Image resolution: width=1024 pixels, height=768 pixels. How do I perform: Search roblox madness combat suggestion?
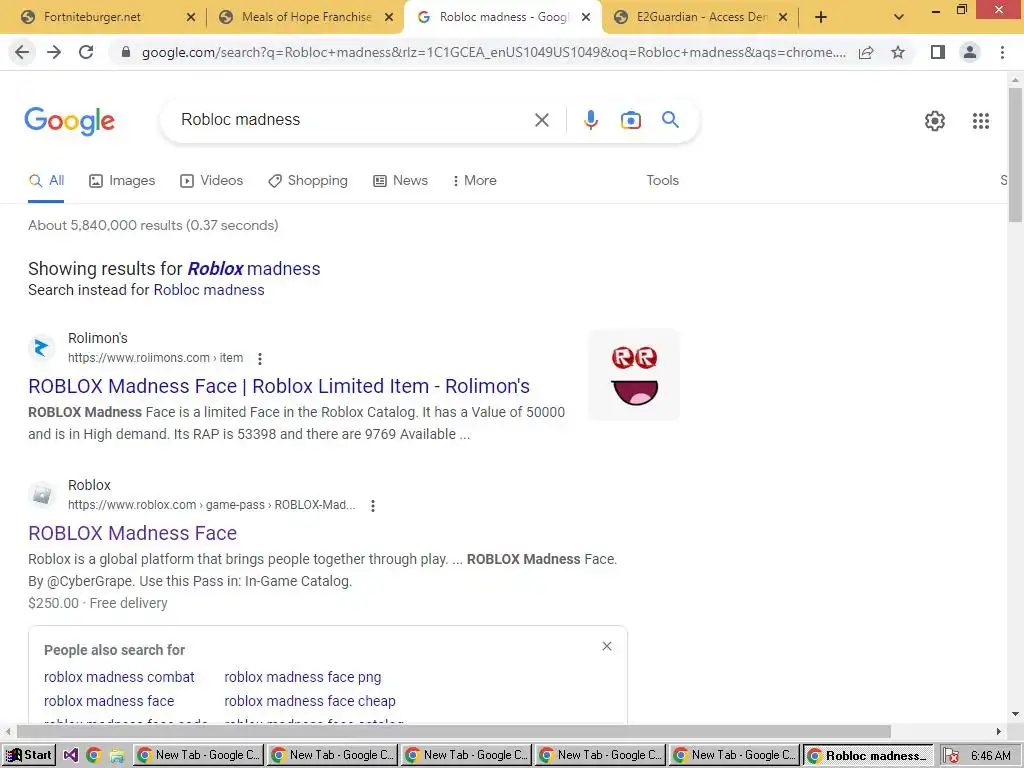click(x=120, y=677)
